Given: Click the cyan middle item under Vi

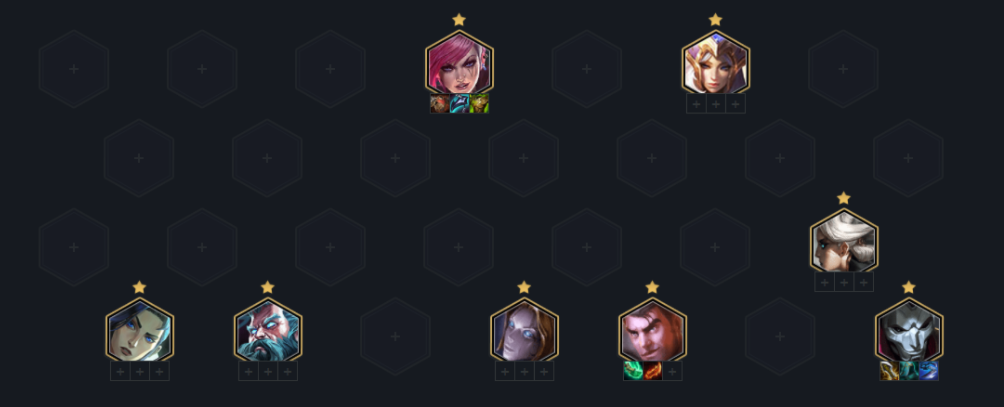Looking at the screenshot, I should 459,104.
